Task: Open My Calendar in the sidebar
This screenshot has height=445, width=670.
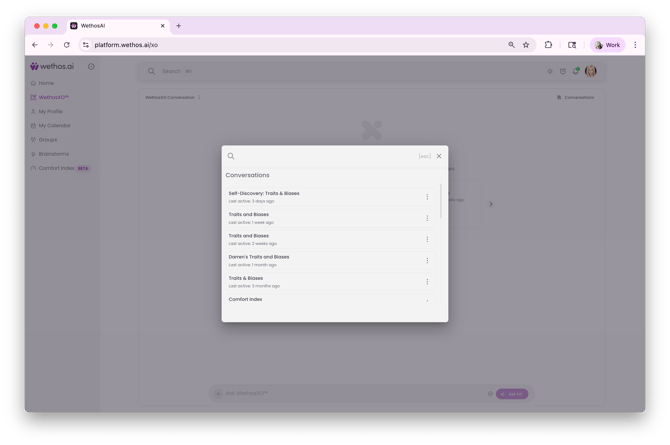Action: 54,126
